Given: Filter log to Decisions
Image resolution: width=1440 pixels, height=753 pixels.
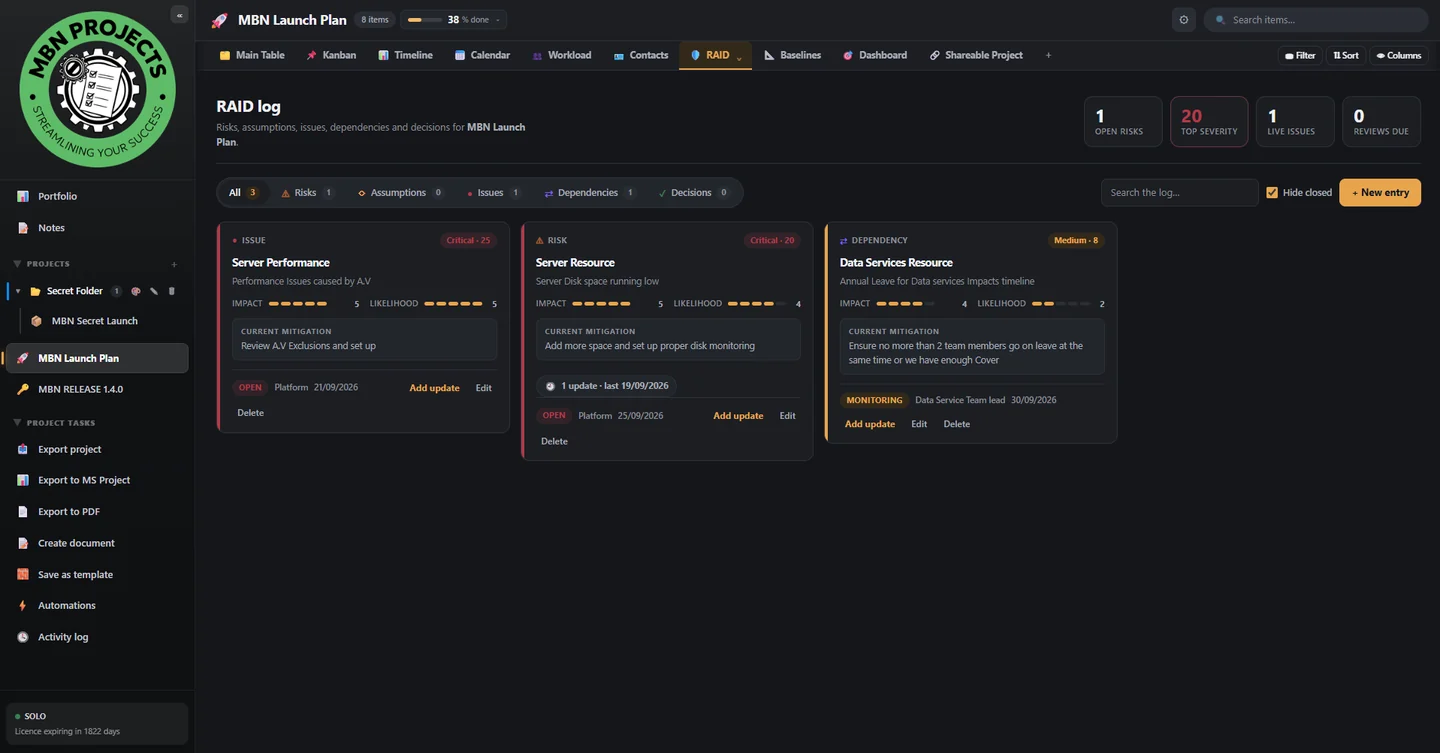Looking at the screenshot, I should pyautogui.click(x=694, y=192).
